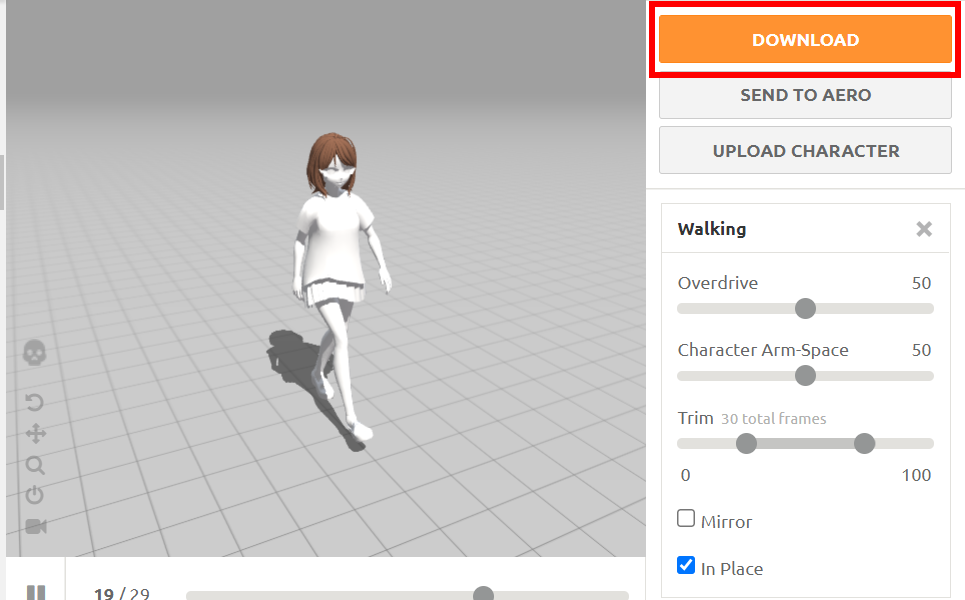This screenshot has width=965, height=600.
Task: Select the pan move arrows icon
Action: coord(35,433)
